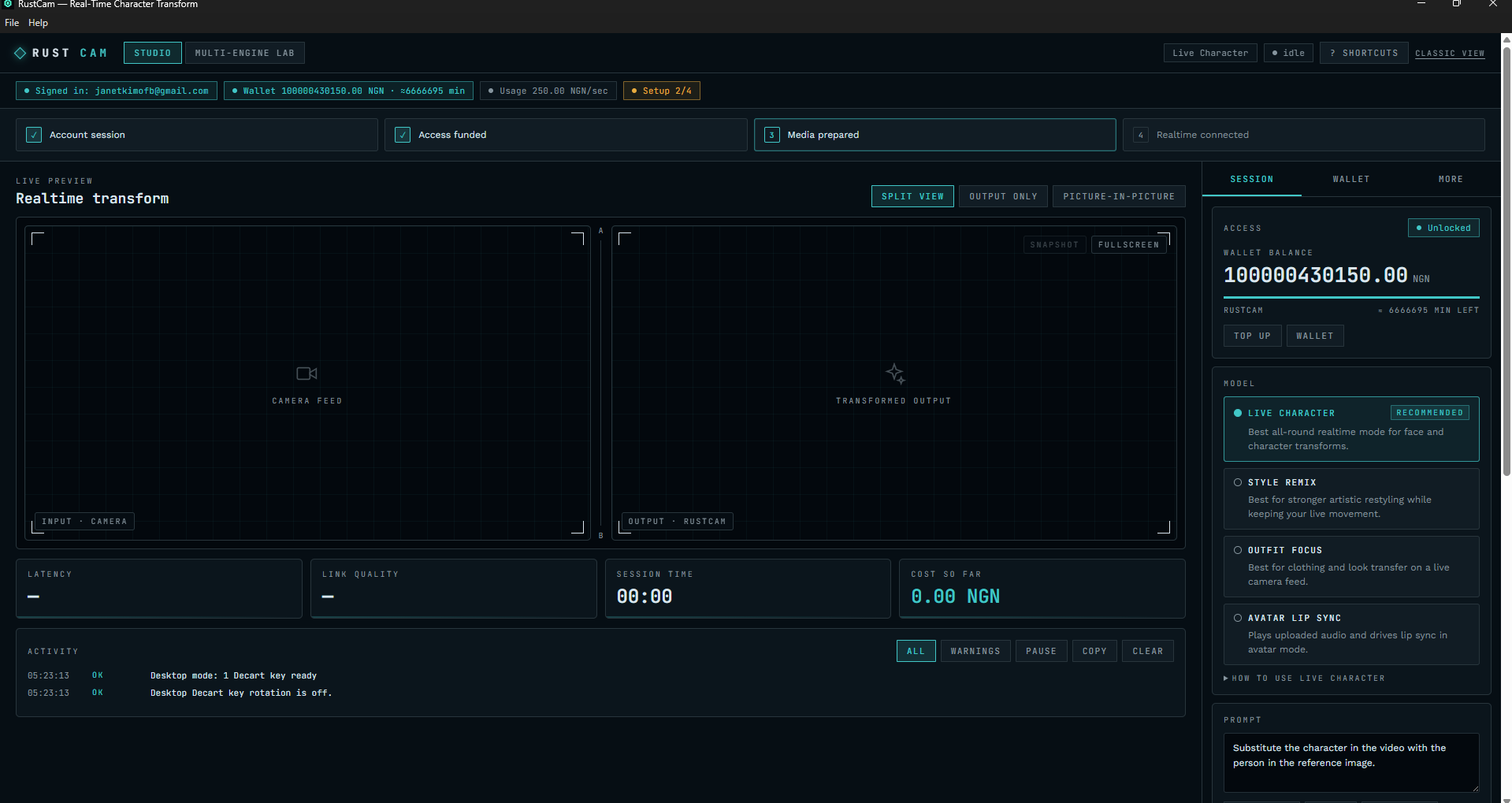Click the RustCam diamond logo icon
The height and width of the screenshot is (803, 1512).
(20, 53)
